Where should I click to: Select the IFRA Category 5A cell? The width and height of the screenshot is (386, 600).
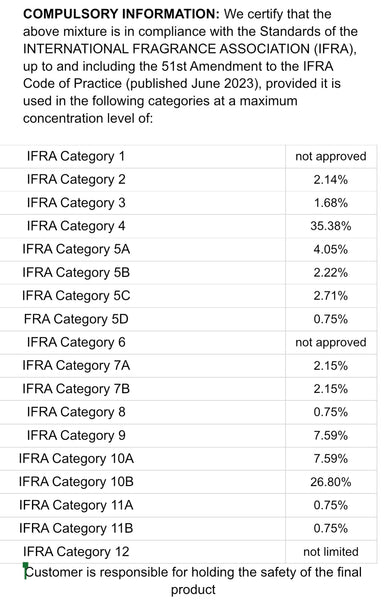click(x=142, y=249)
